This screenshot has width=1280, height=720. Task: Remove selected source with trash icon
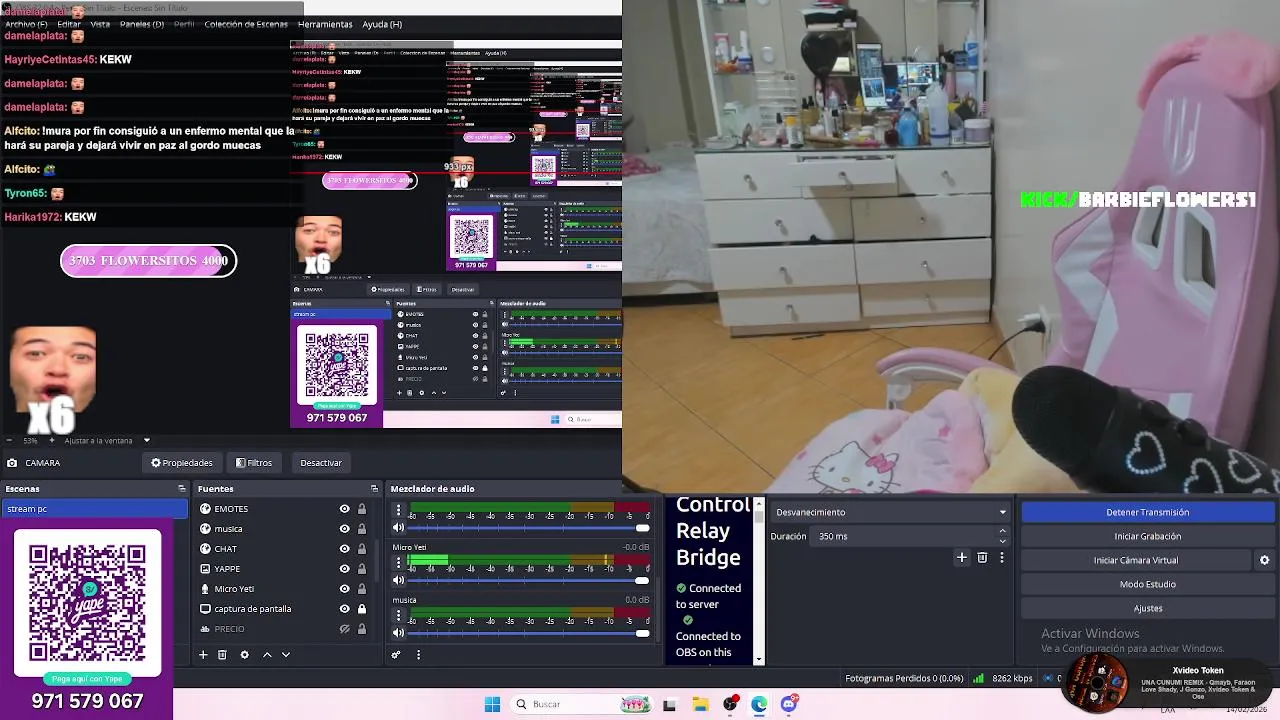coord(222,655)
